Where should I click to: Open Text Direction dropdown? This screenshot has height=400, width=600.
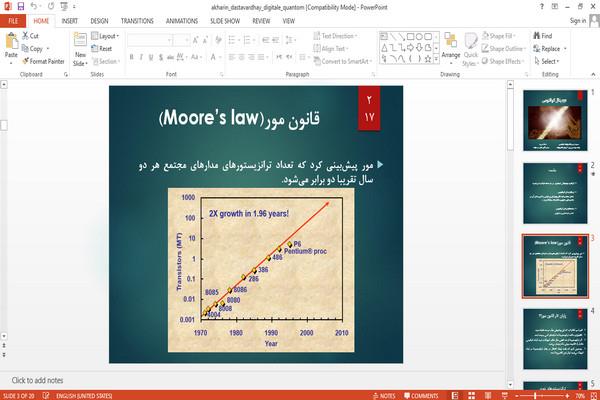click(x=335, y=36)
